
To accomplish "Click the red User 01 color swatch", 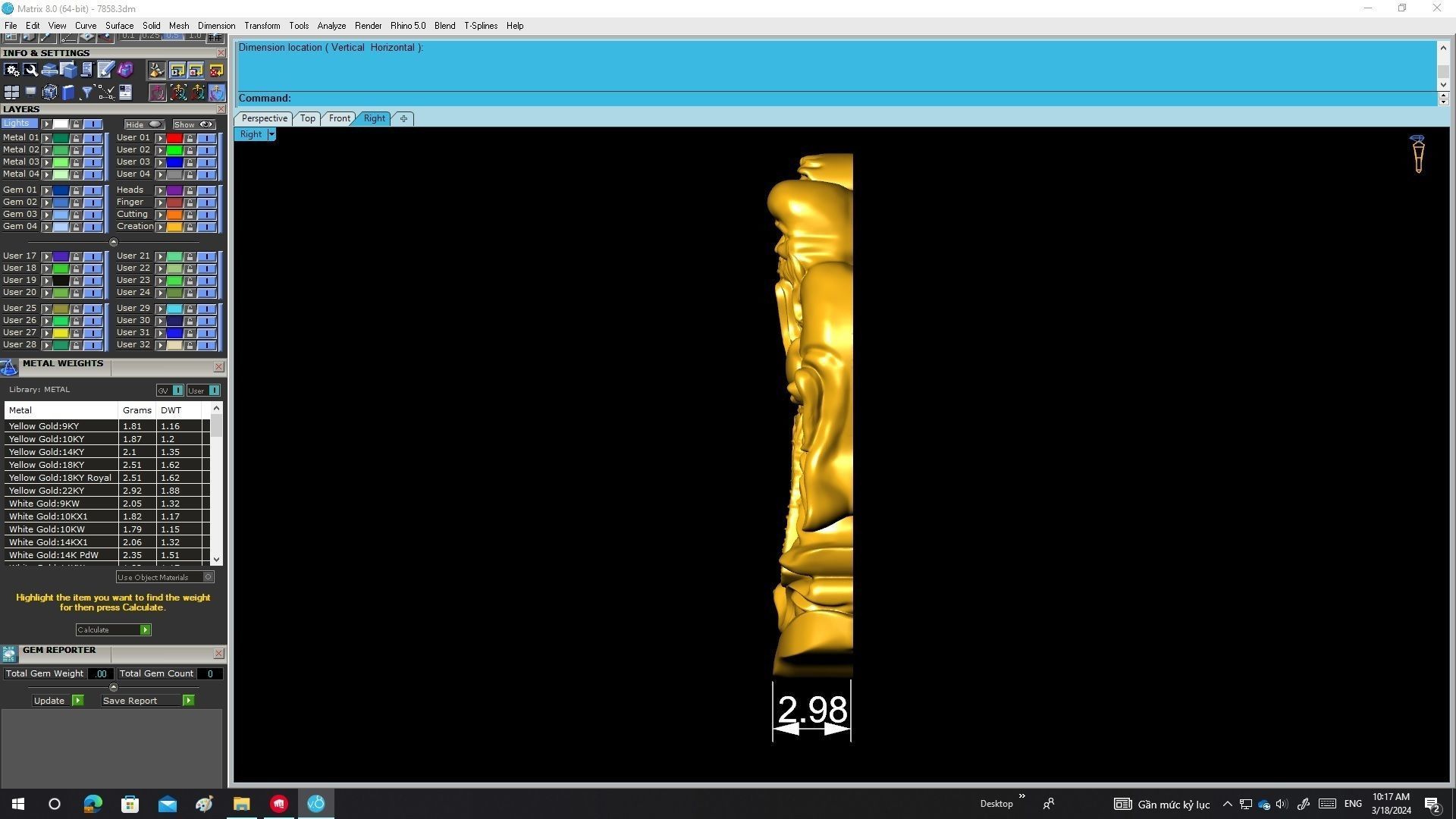I will [x=174, y=138].
